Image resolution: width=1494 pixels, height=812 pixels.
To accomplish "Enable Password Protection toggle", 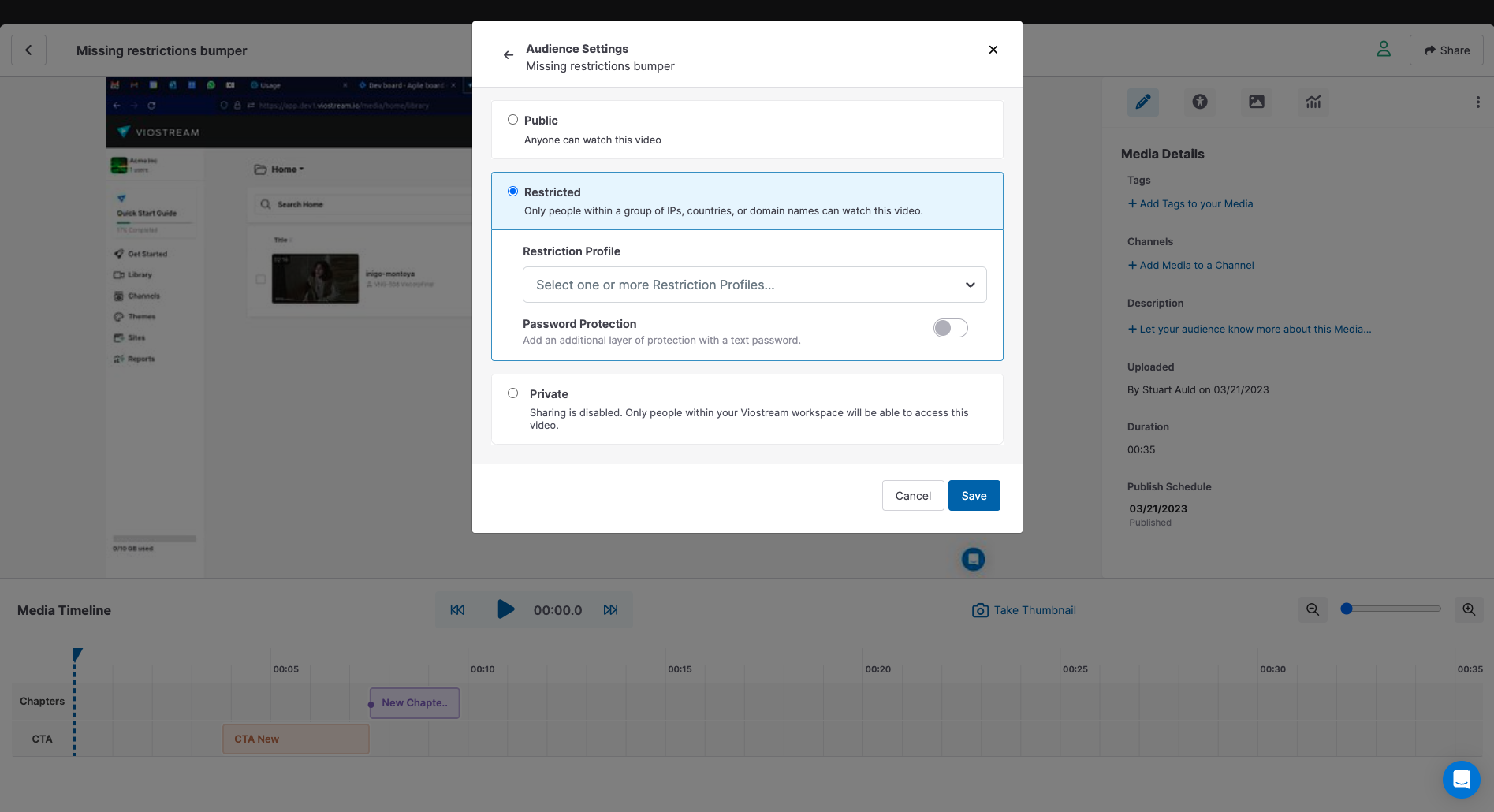I will click(x=950, y=328).
